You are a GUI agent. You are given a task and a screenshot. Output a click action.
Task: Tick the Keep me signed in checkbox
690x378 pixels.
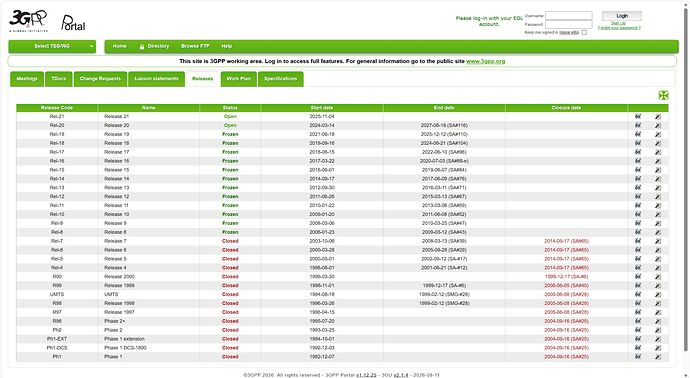pyautogui.click(x=584, y=33)
